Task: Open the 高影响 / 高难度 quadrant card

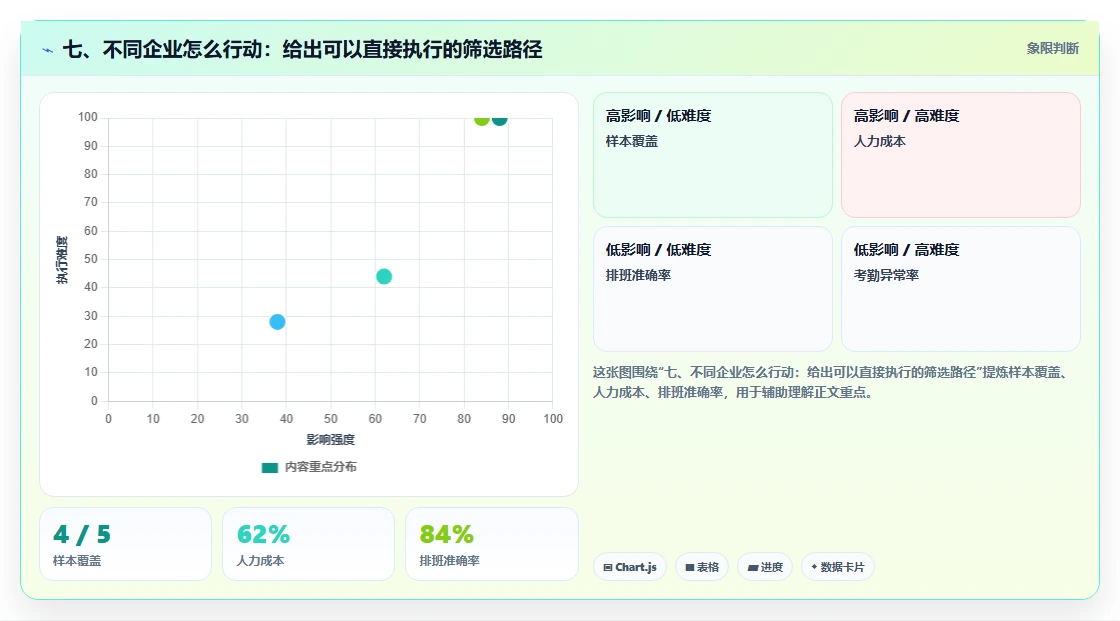Action: pyautogui.click(x=961, y=155)
